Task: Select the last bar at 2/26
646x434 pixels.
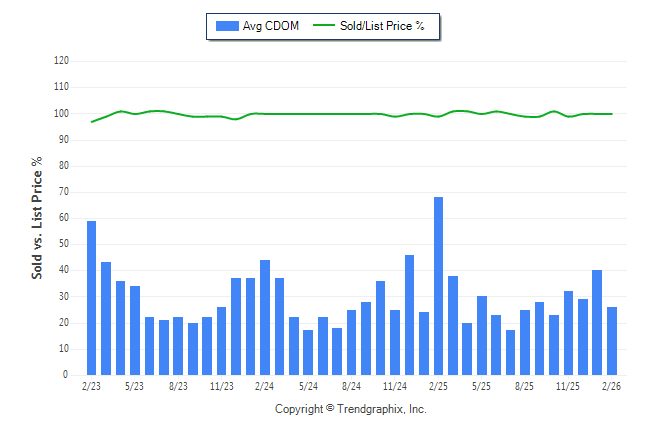Action: [x=612, y=341]
